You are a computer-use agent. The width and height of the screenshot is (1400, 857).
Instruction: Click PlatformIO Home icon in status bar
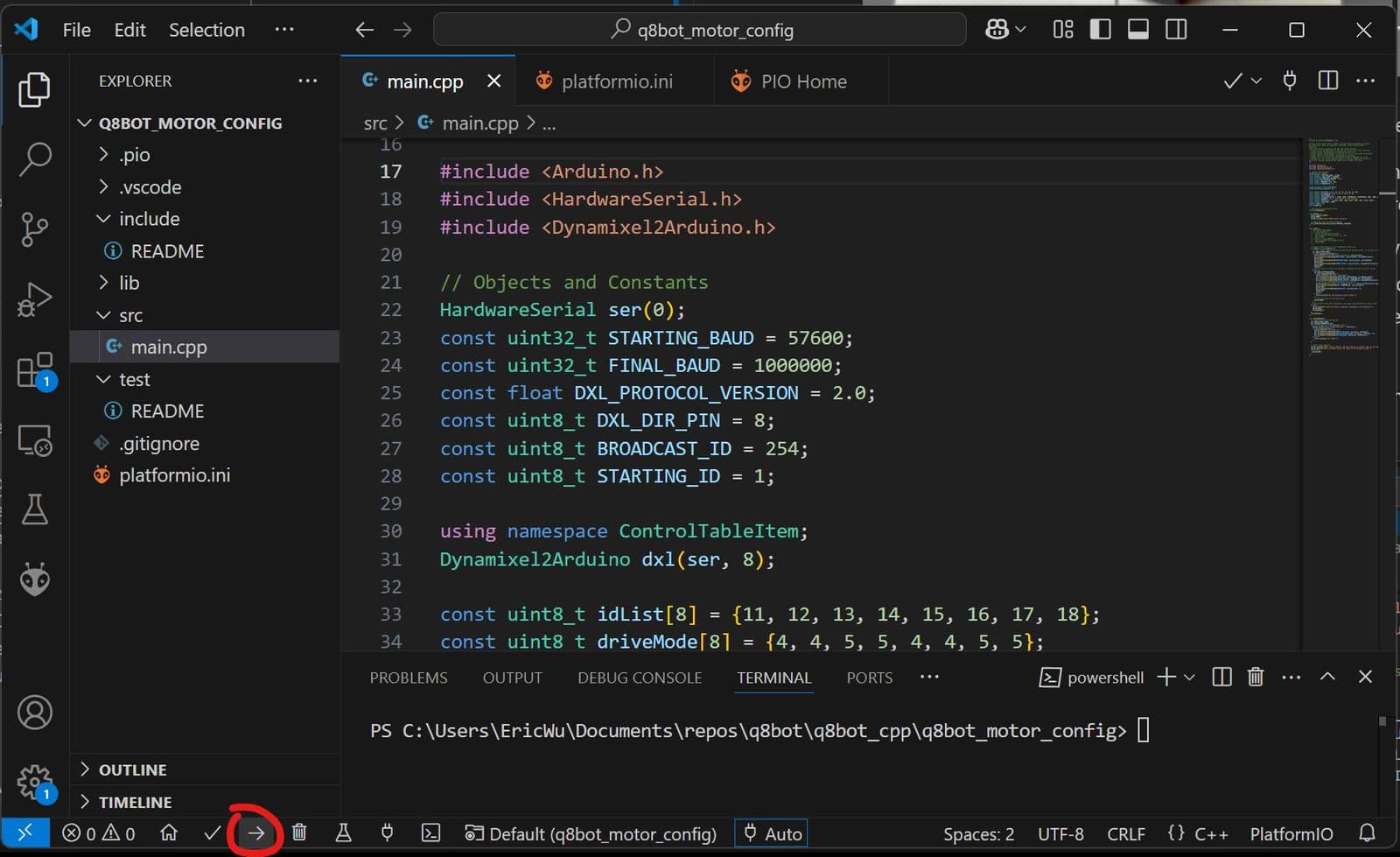169,833
